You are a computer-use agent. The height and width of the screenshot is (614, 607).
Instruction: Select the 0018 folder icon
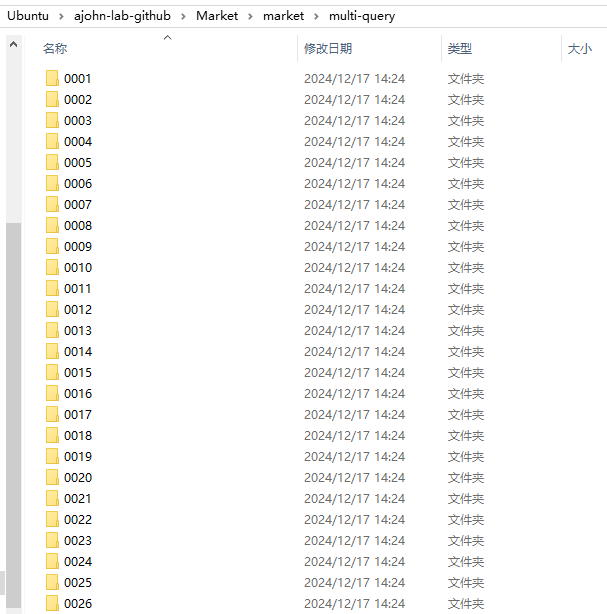[x=52, y=435]
